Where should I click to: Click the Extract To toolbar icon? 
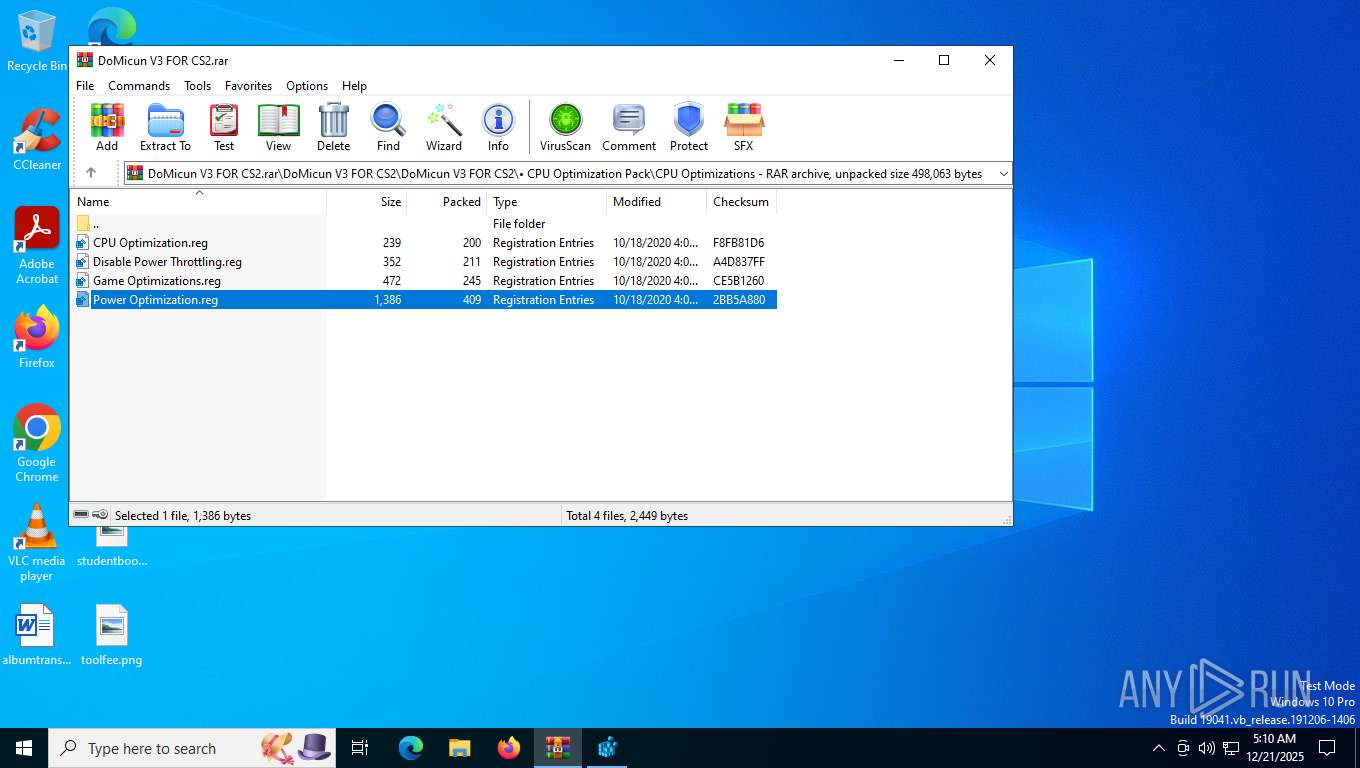click(x=165, y=127)
